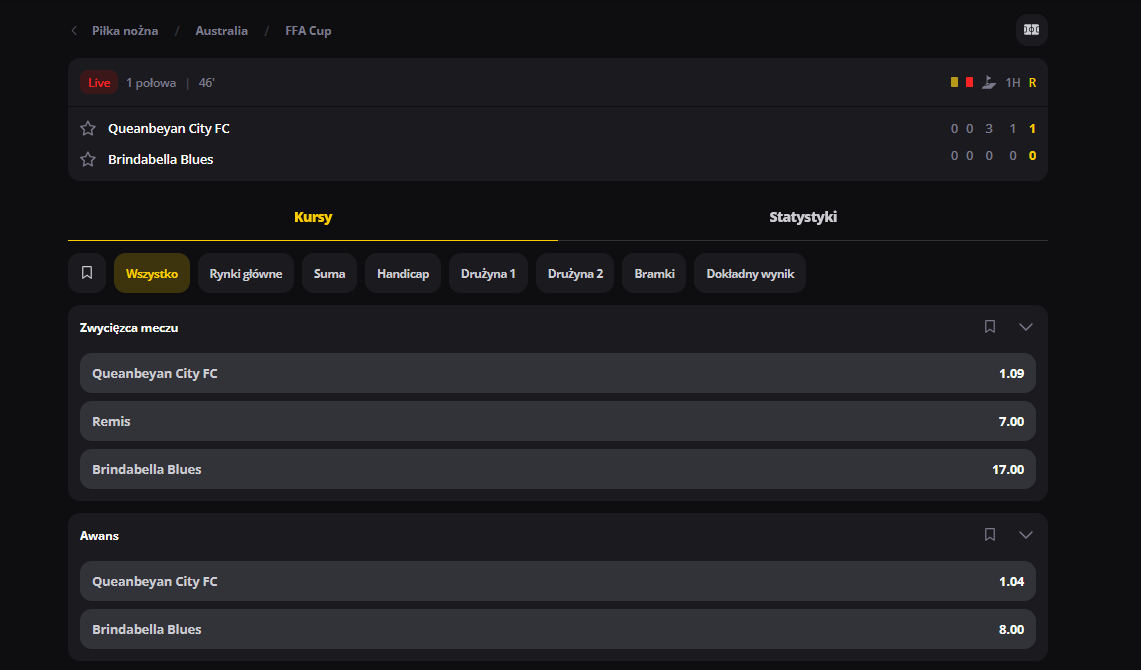Click the back arrow before Piłka nożna
Viewport: 1141px width, 670px height.
pyautogui.click(x=74, y=31)
